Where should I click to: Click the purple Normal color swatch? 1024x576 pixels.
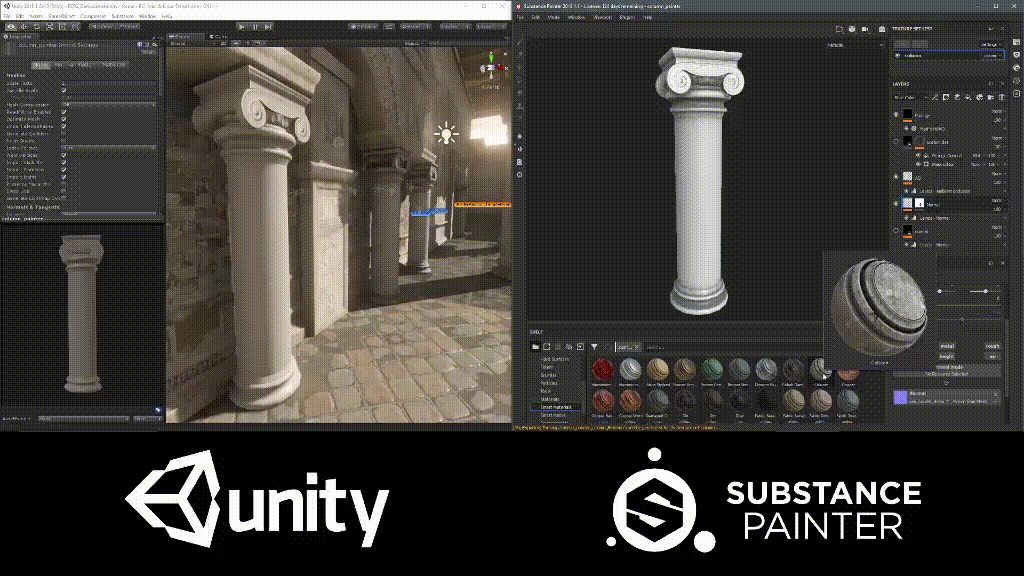coord(902,397)
